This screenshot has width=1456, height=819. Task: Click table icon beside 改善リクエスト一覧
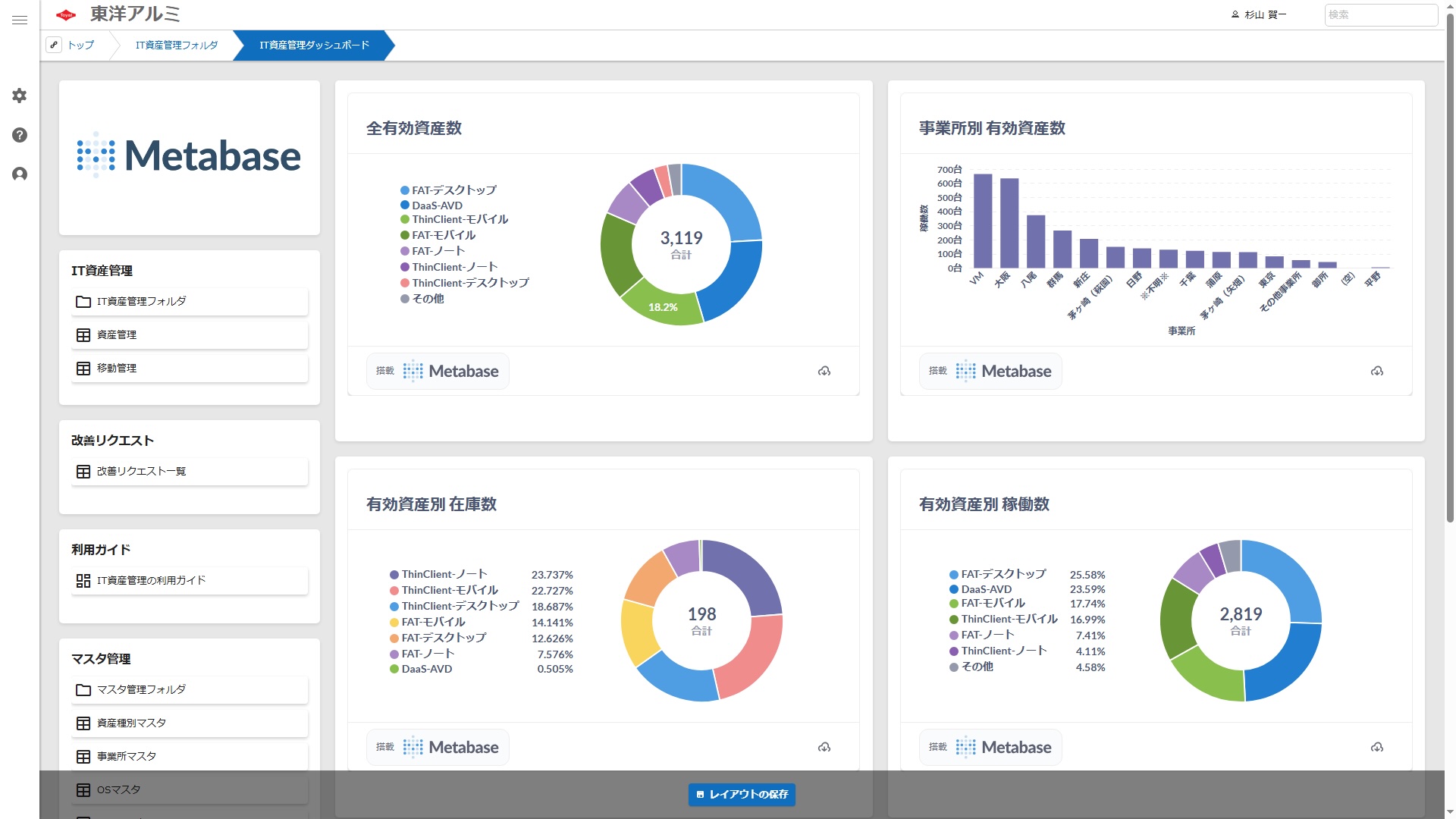click(x=83, y=472)
